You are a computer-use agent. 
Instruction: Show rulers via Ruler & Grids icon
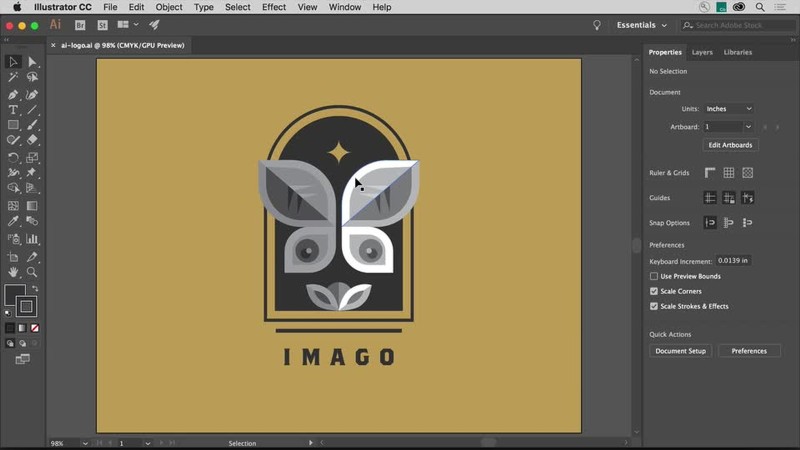710,173
